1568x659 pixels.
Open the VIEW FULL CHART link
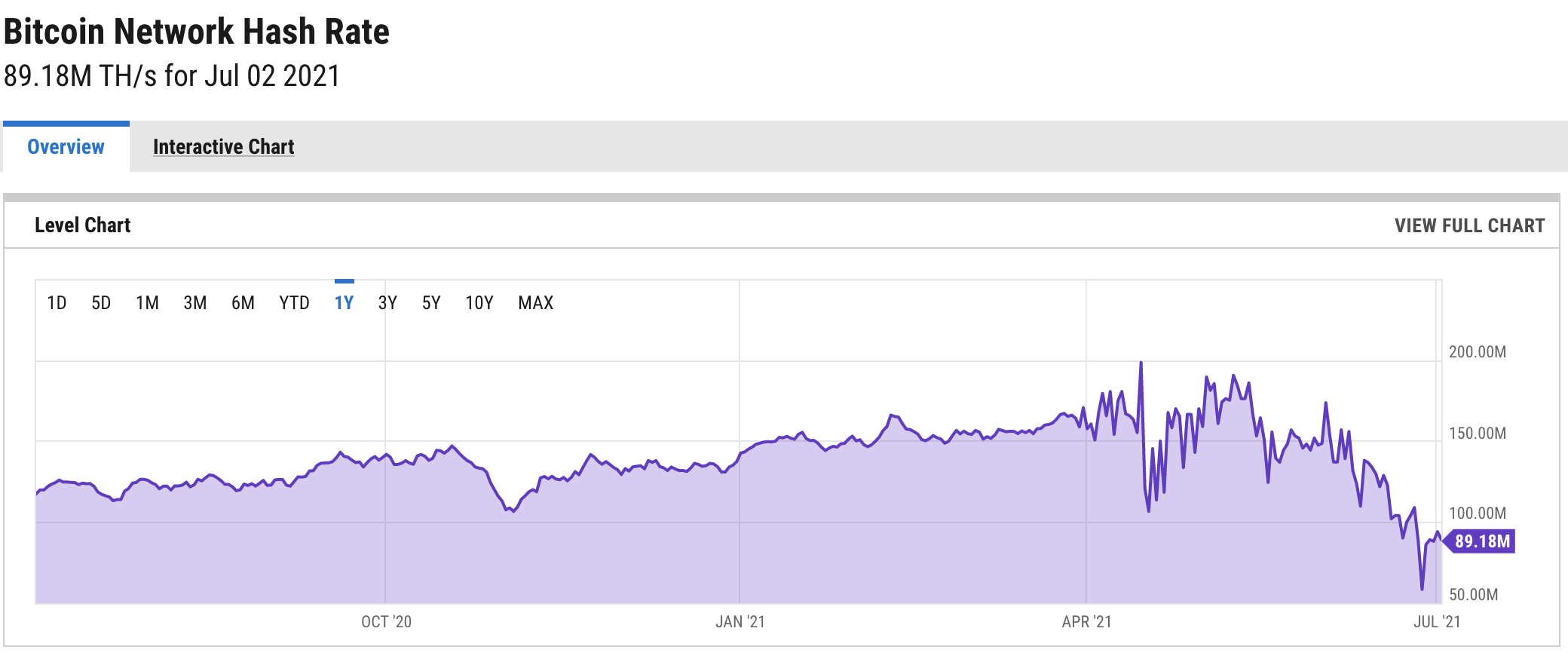tap(1469, 225)
